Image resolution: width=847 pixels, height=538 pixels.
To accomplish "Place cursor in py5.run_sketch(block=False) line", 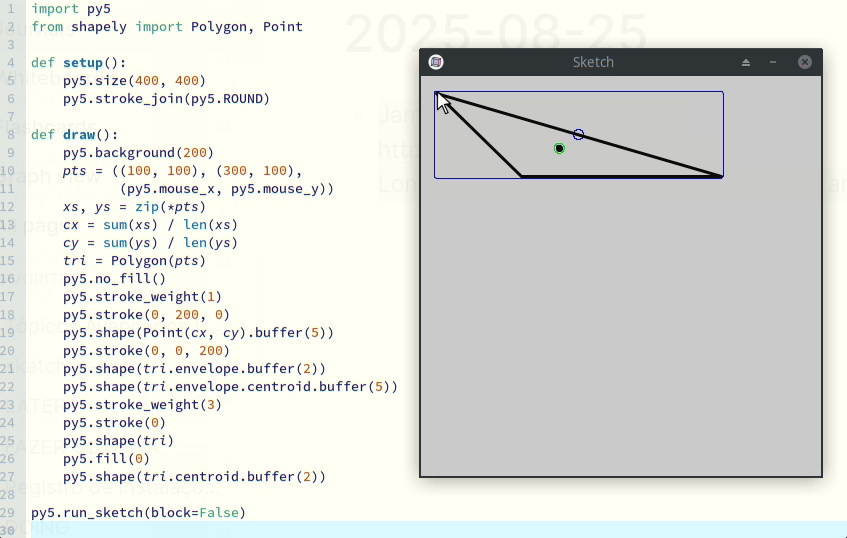I will click(138, 513).
